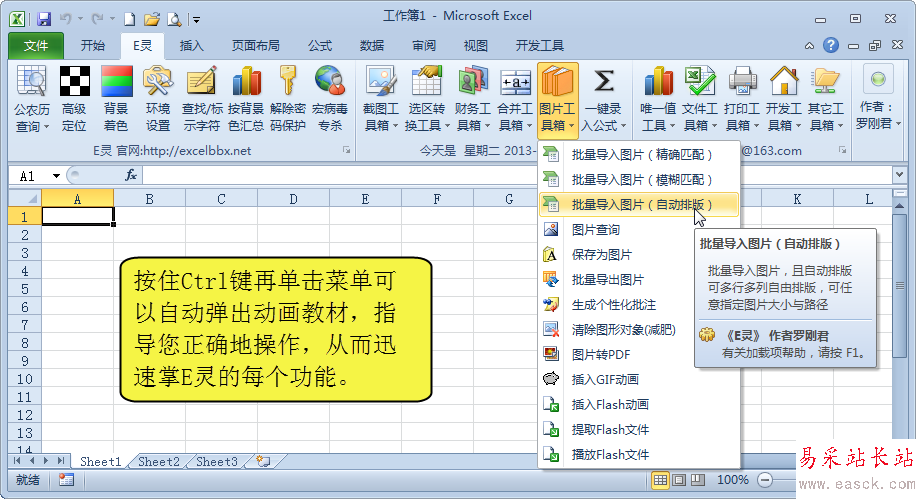The height and width of the screenshot is (499, 916).
Task: Click the macro record icon in status bar
Action: pos(66,480)
